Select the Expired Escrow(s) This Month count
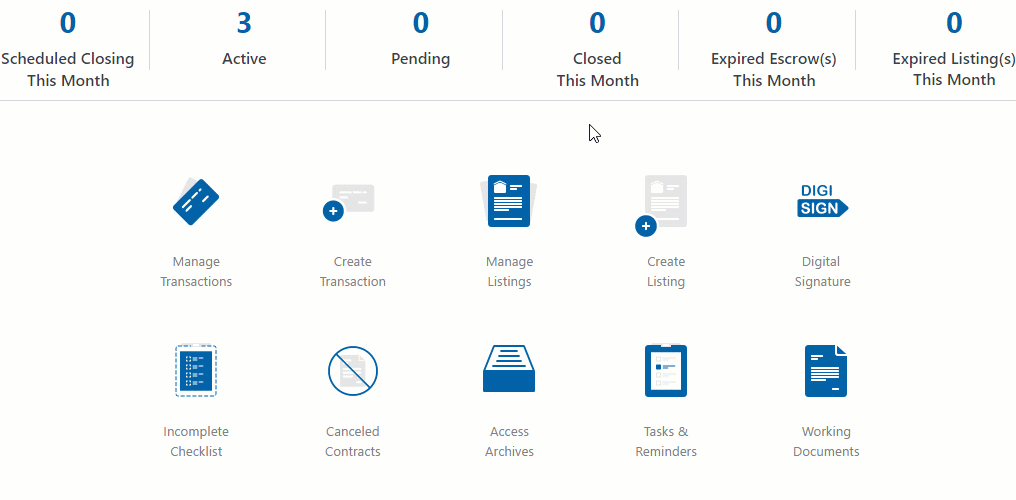 point(774,23)
